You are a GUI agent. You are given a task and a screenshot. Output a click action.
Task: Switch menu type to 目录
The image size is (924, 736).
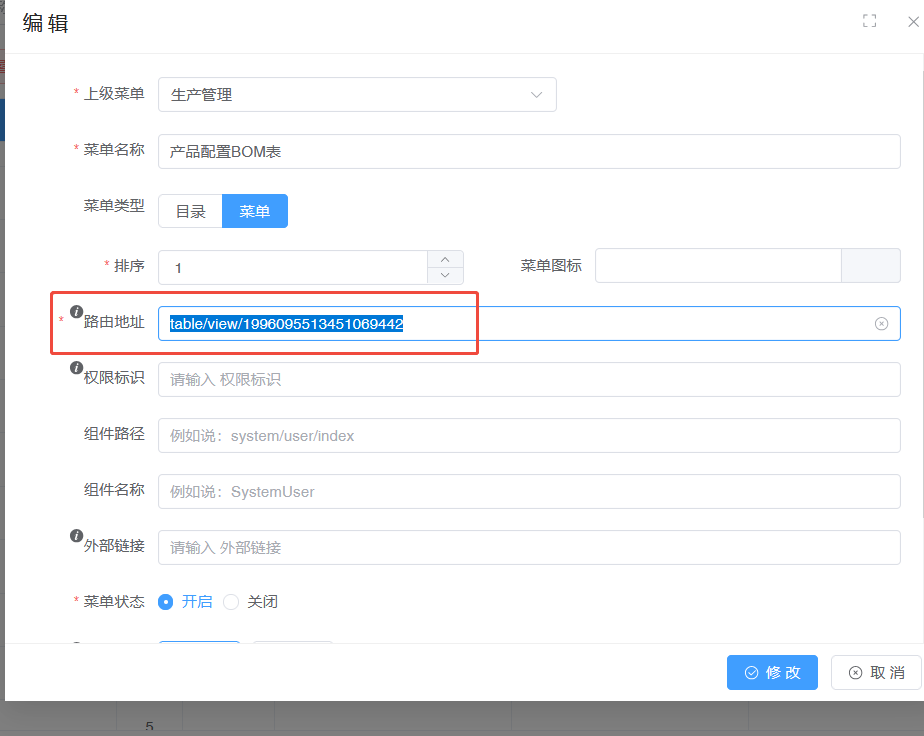[x=190, y=211]
